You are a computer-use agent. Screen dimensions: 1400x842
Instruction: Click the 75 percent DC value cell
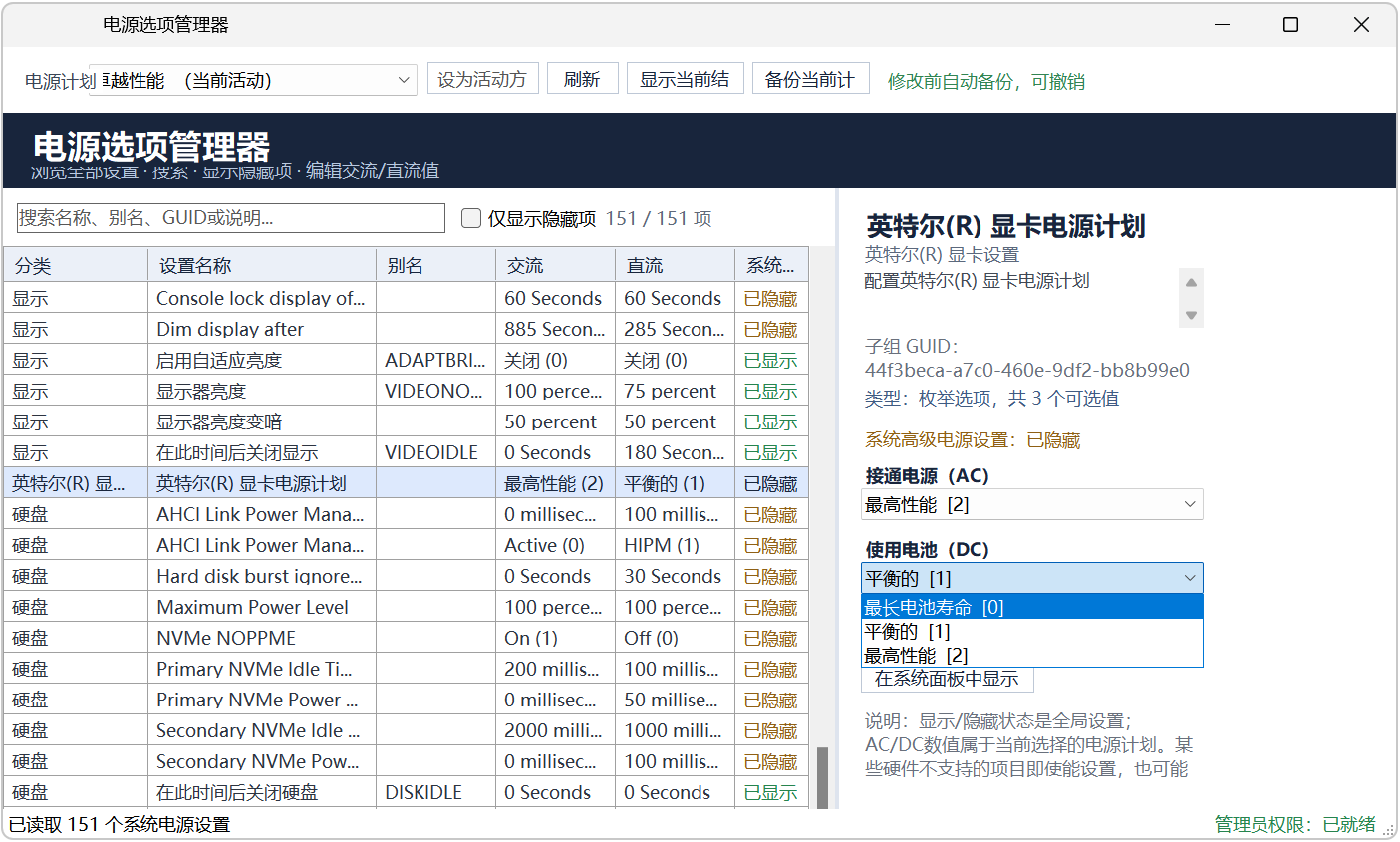point(675,391)
